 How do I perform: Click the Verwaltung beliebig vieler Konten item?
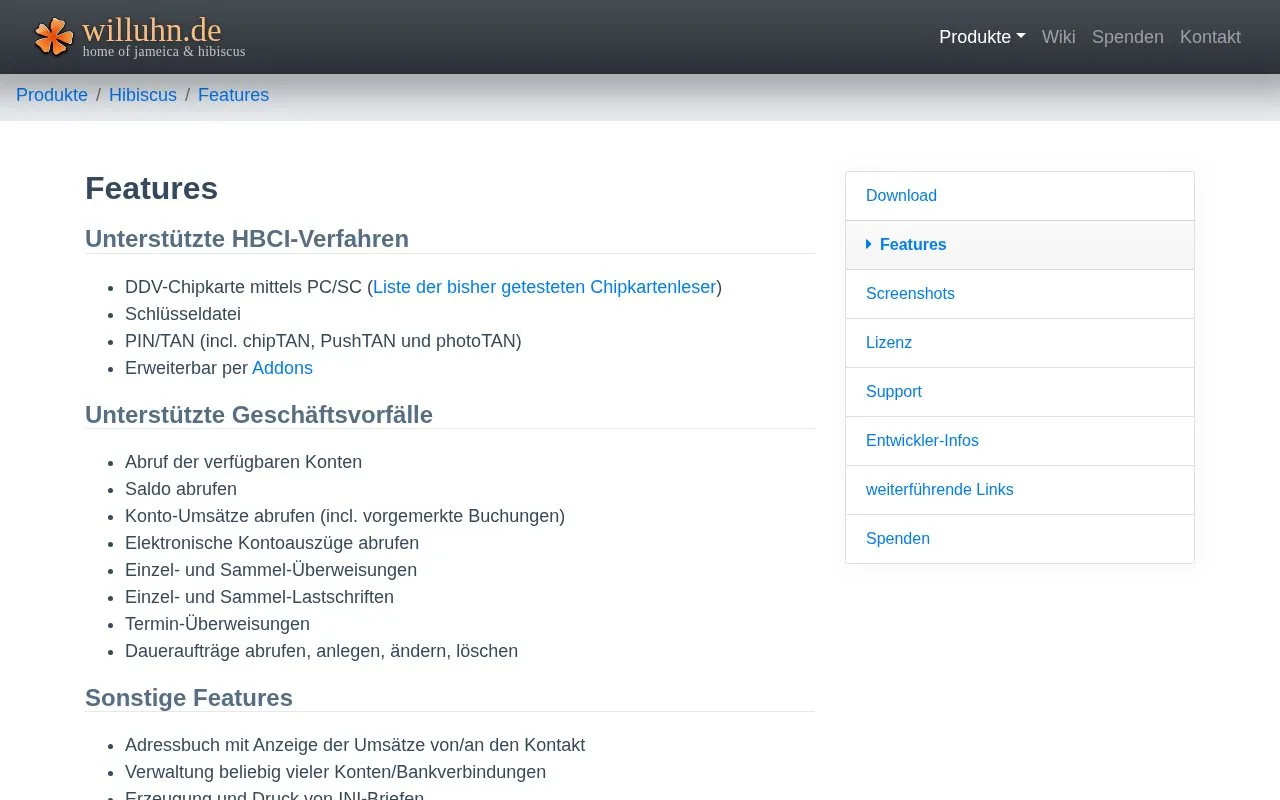click(x=335, y=772)
